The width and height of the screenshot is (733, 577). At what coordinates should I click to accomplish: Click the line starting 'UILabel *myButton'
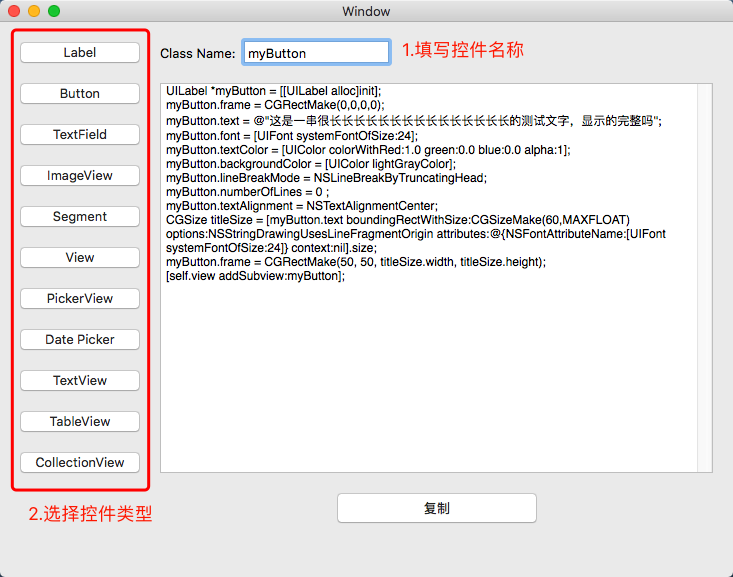pos(273,91)
